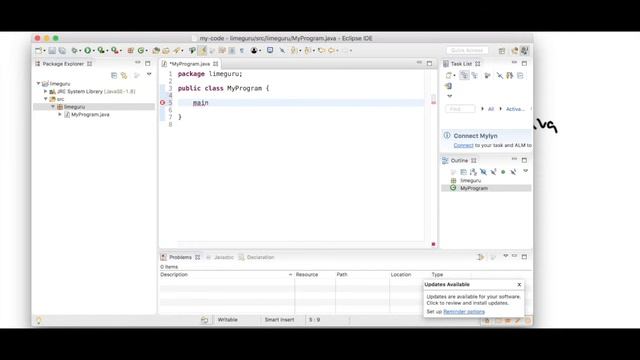This screenshot has height=360, width=640.
Task: Minimize the Package Explorer view
Action: pyautogui.click(x=138, y=62)
